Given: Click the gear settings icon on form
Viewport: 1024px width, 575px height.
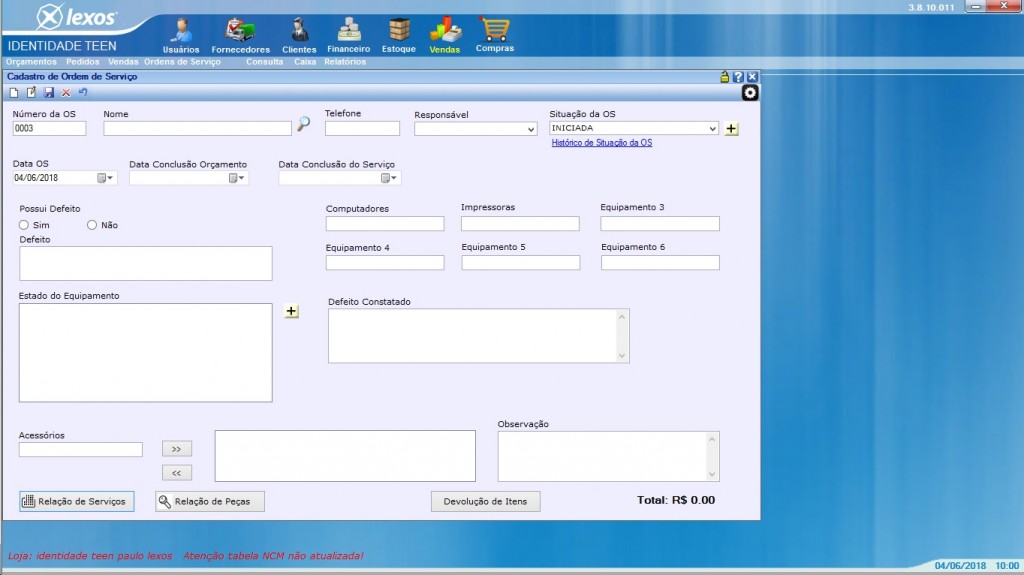Looking at the screenshot, I should click(749, 92).
